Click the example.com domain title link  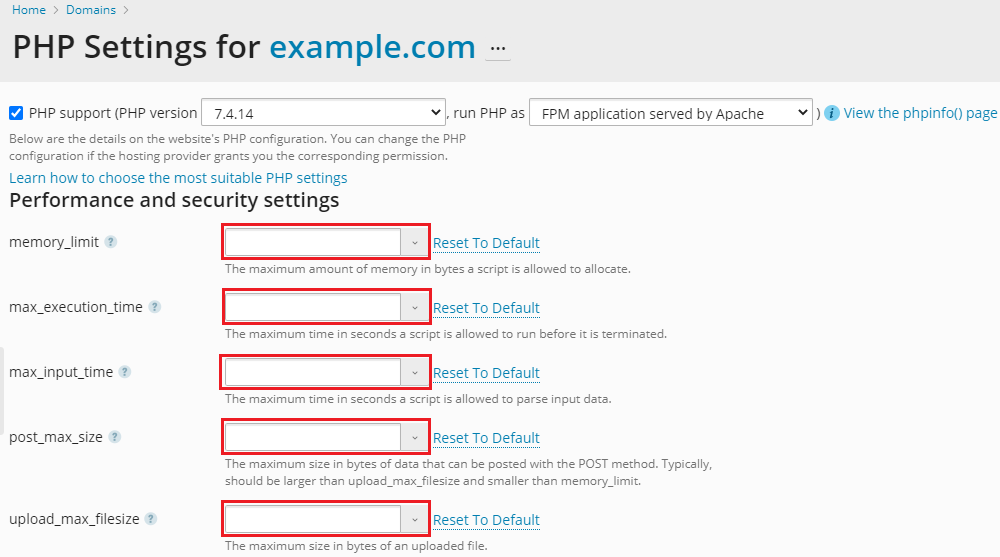point(372,48)
